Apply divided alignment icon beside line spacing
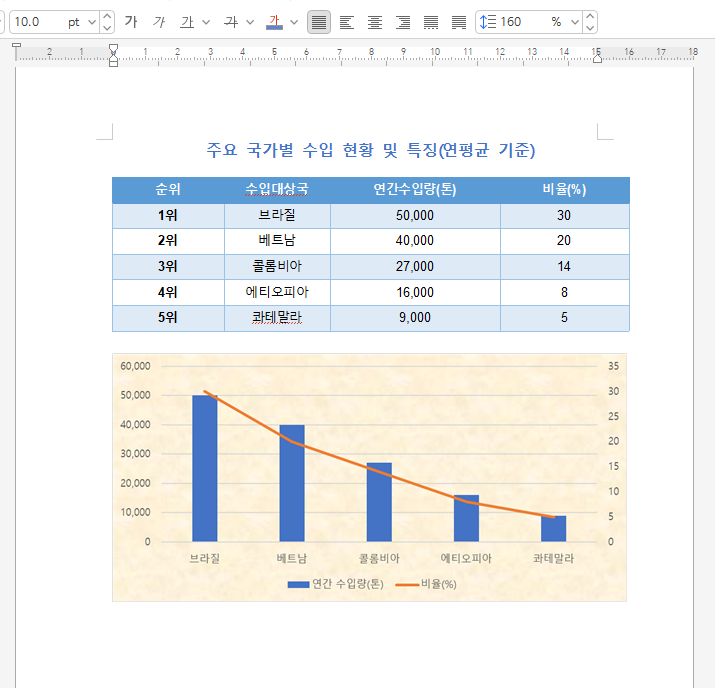This screenshot has height=688, width=715. pyautogui.click(x=459, y=22)
